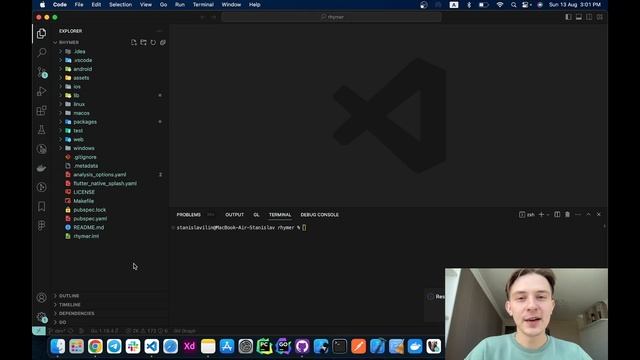The height and width of the screenshot is (360, 640).
Task: Open the Bookmarks view in activity bar
Action: pyautogui.click(x=41, y=207)
